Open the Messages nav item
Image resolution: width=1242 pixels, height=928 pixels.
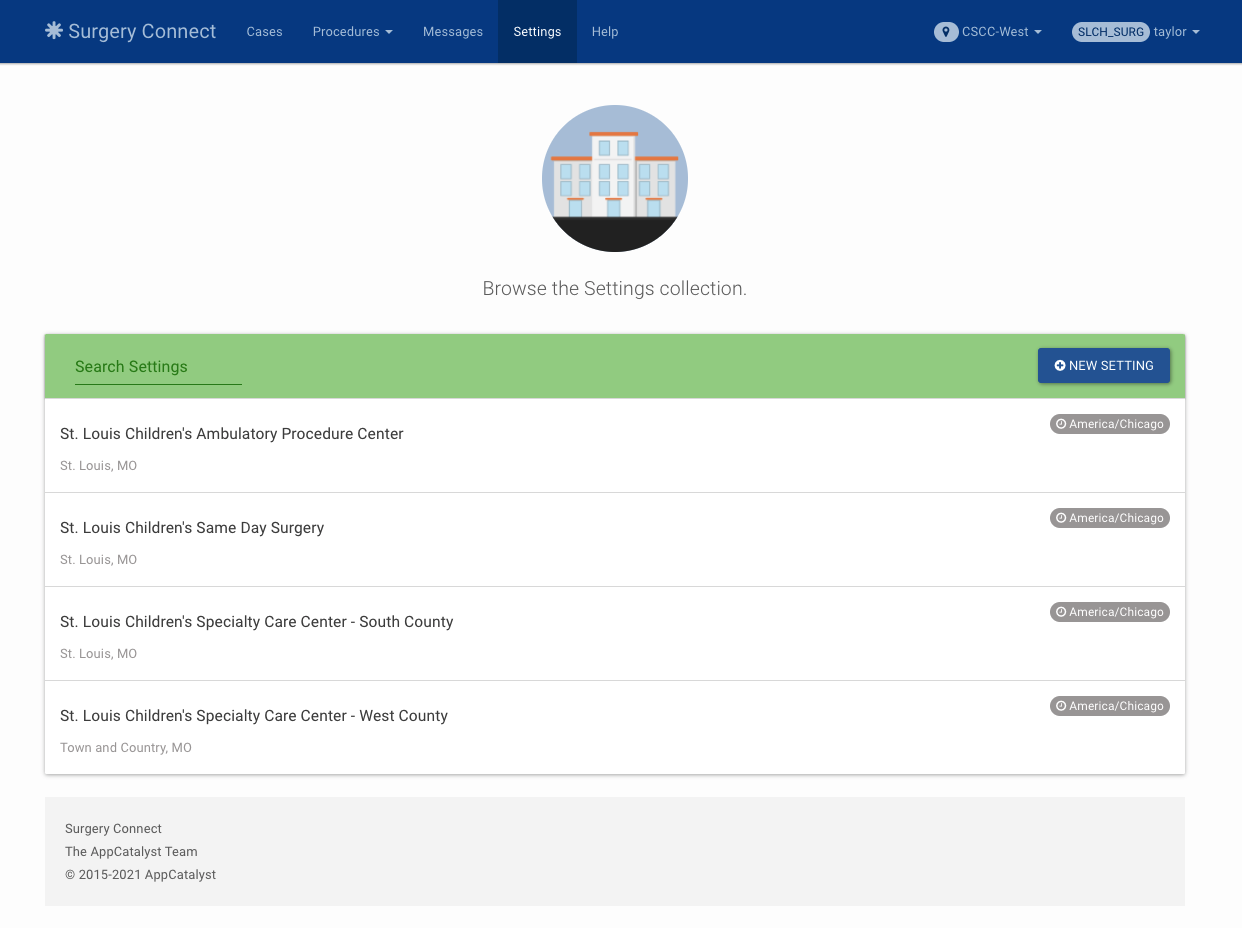(453, 32)
